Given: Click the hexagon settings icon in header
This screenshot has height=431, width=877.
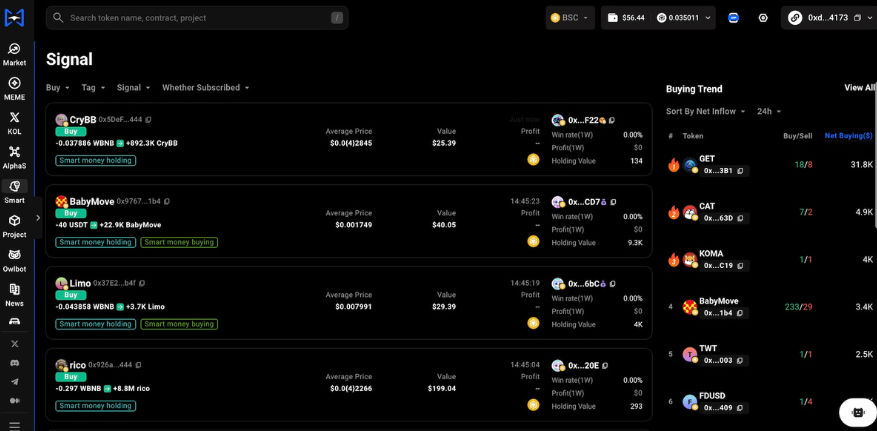Looking at the screenshot, I should (763, 18).
